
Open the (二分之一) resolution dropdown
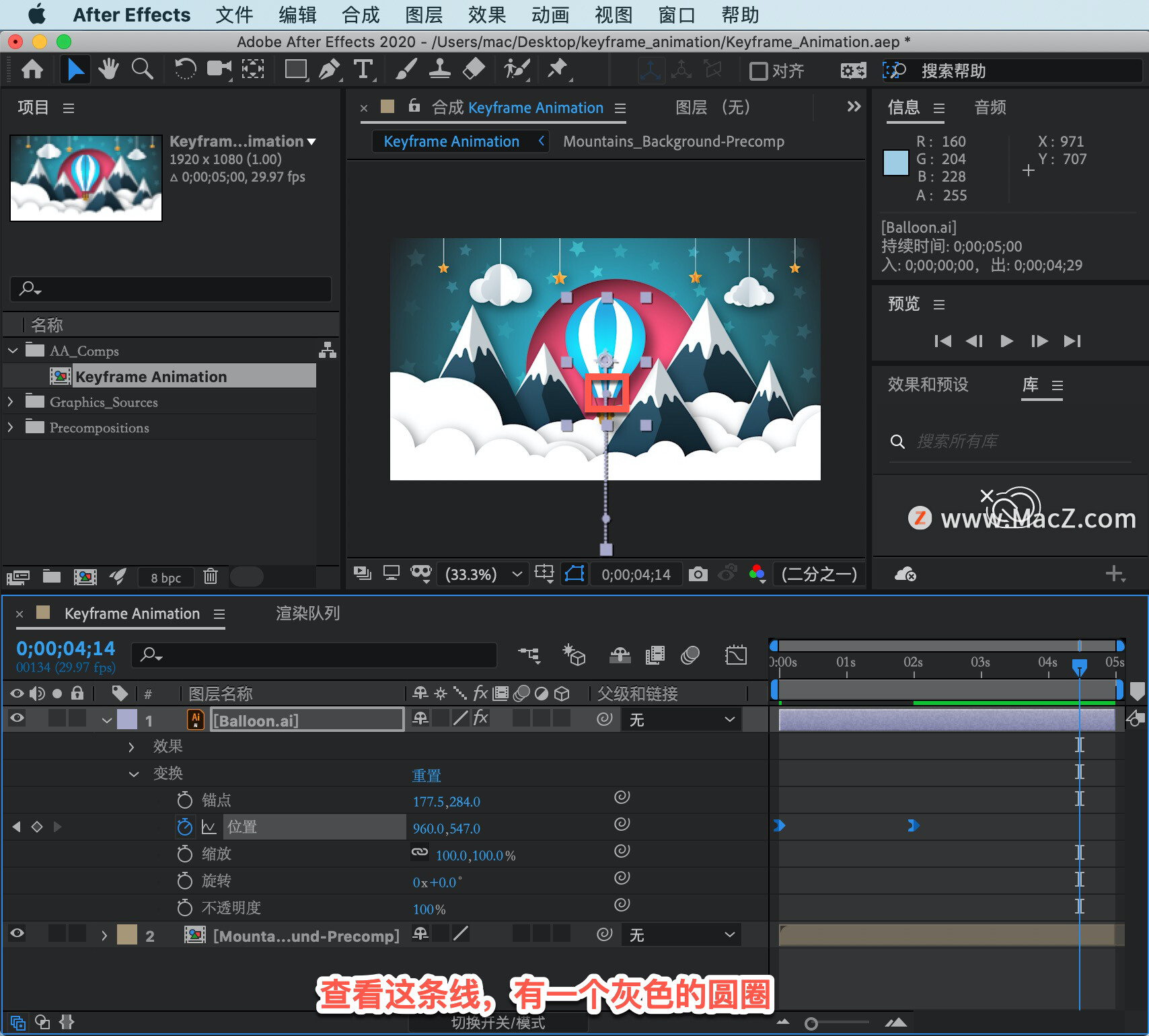tap(819, 574)
